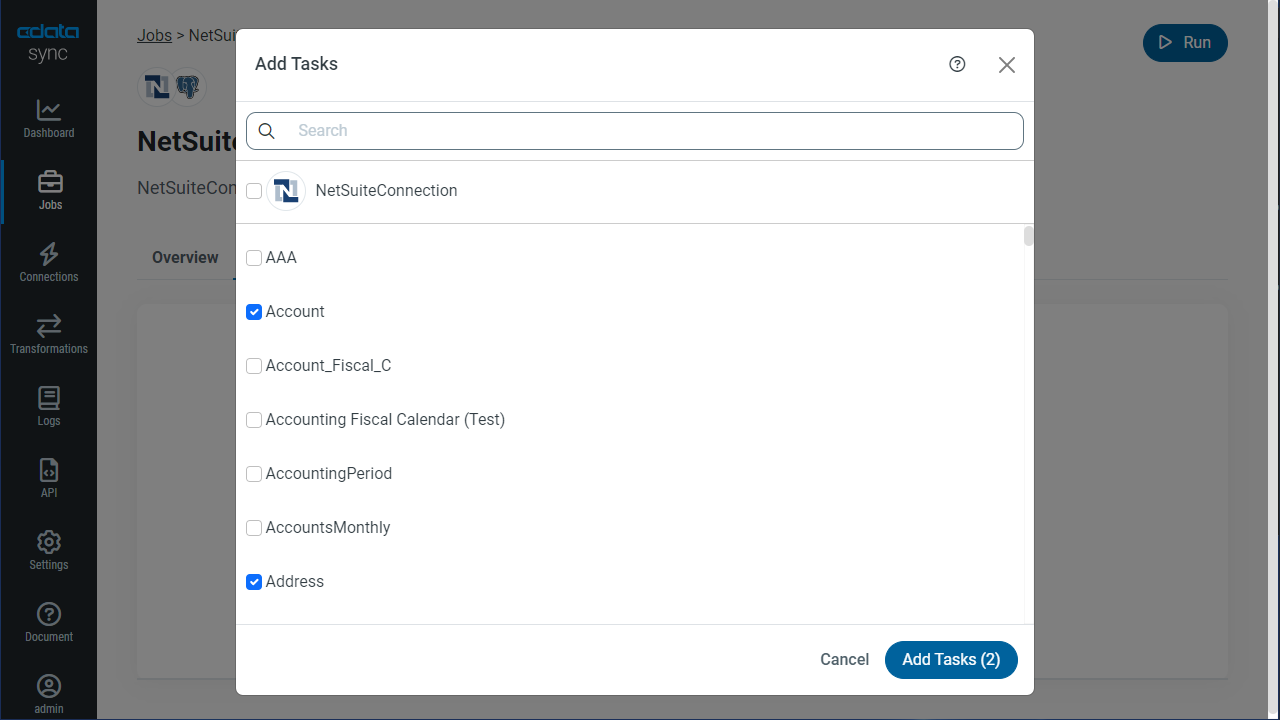This screenshot has width=1280, height=720.
Task: Click the help question icon in dialog
Action: [957, 64]
